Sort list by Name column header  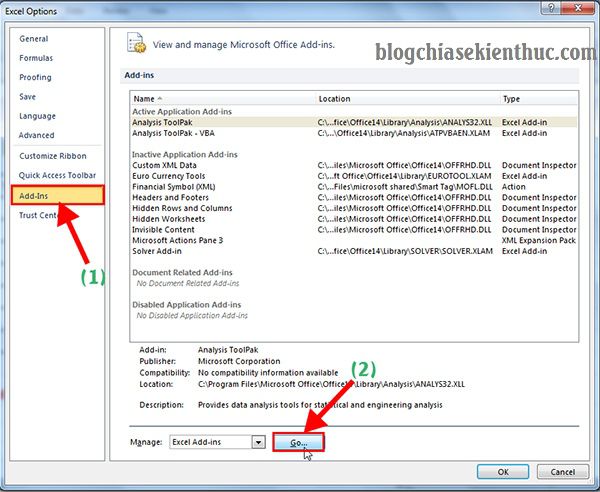point(223,99)
